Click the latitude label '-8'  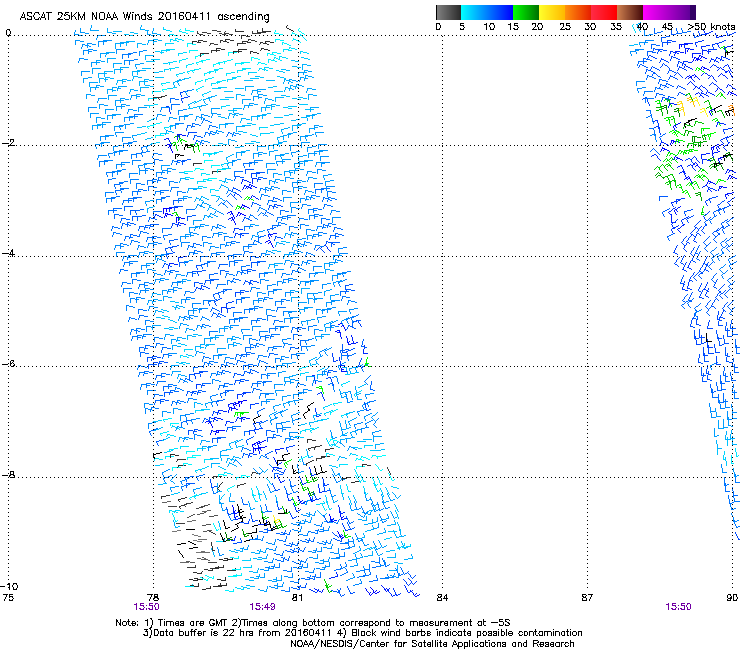(x=8, y=475)
